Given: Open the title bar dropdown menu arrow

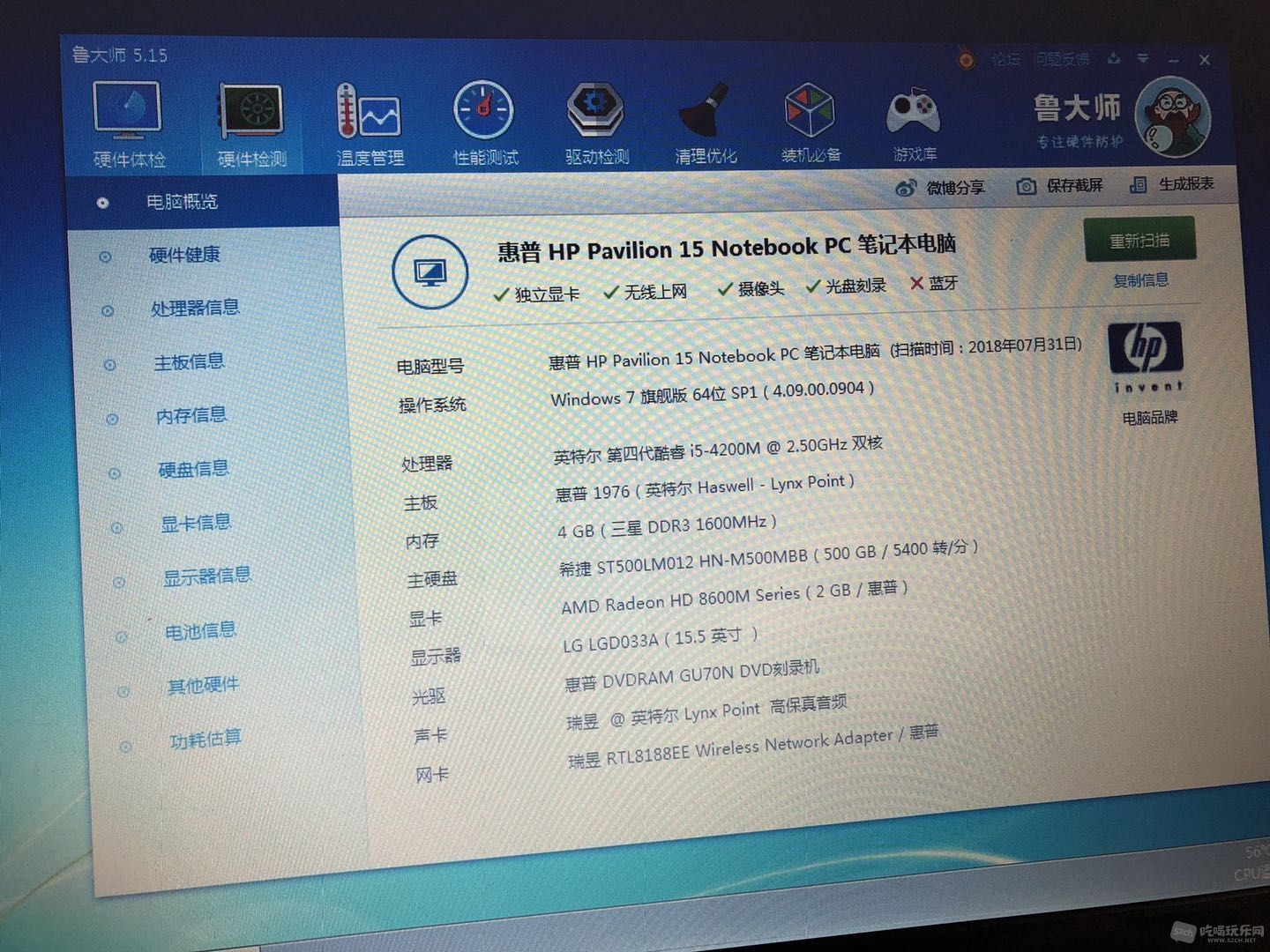Looking at the screenshot, I should 1143,59.
